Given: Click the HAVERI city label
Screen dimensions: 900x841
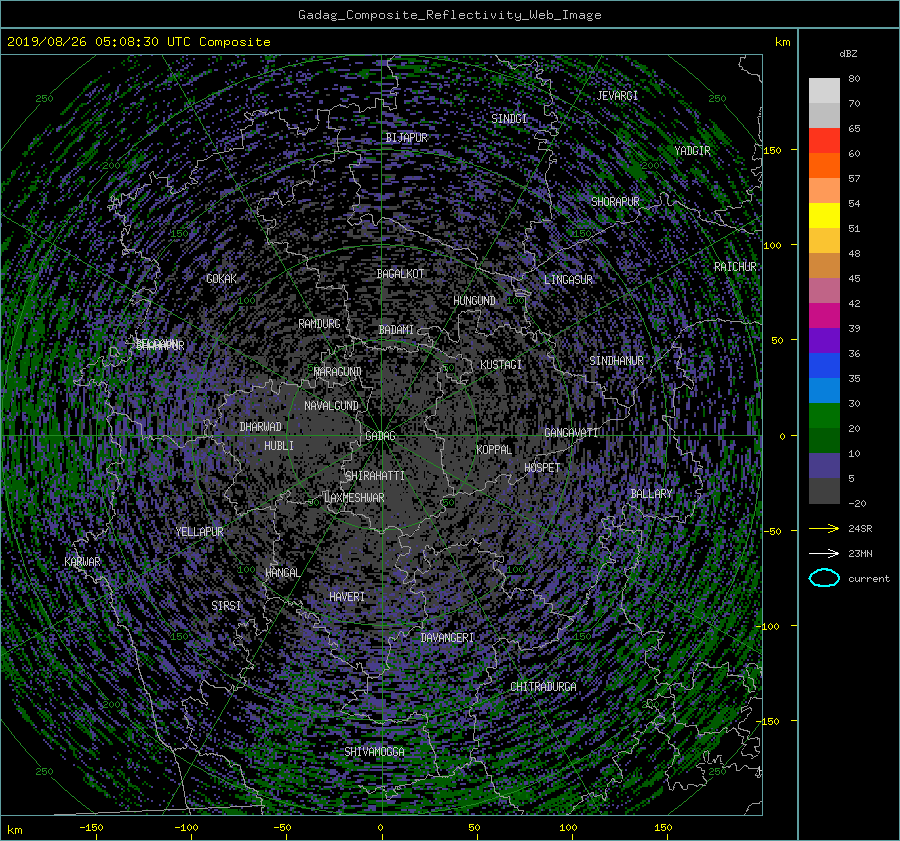Looking at the screenshot, I should (347, 597).
